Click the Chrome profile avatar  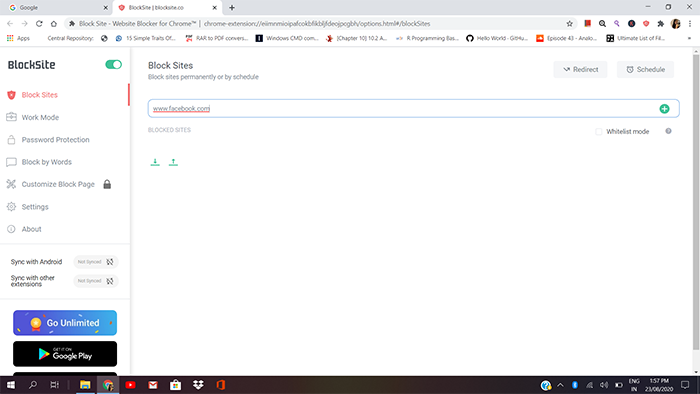675,24
